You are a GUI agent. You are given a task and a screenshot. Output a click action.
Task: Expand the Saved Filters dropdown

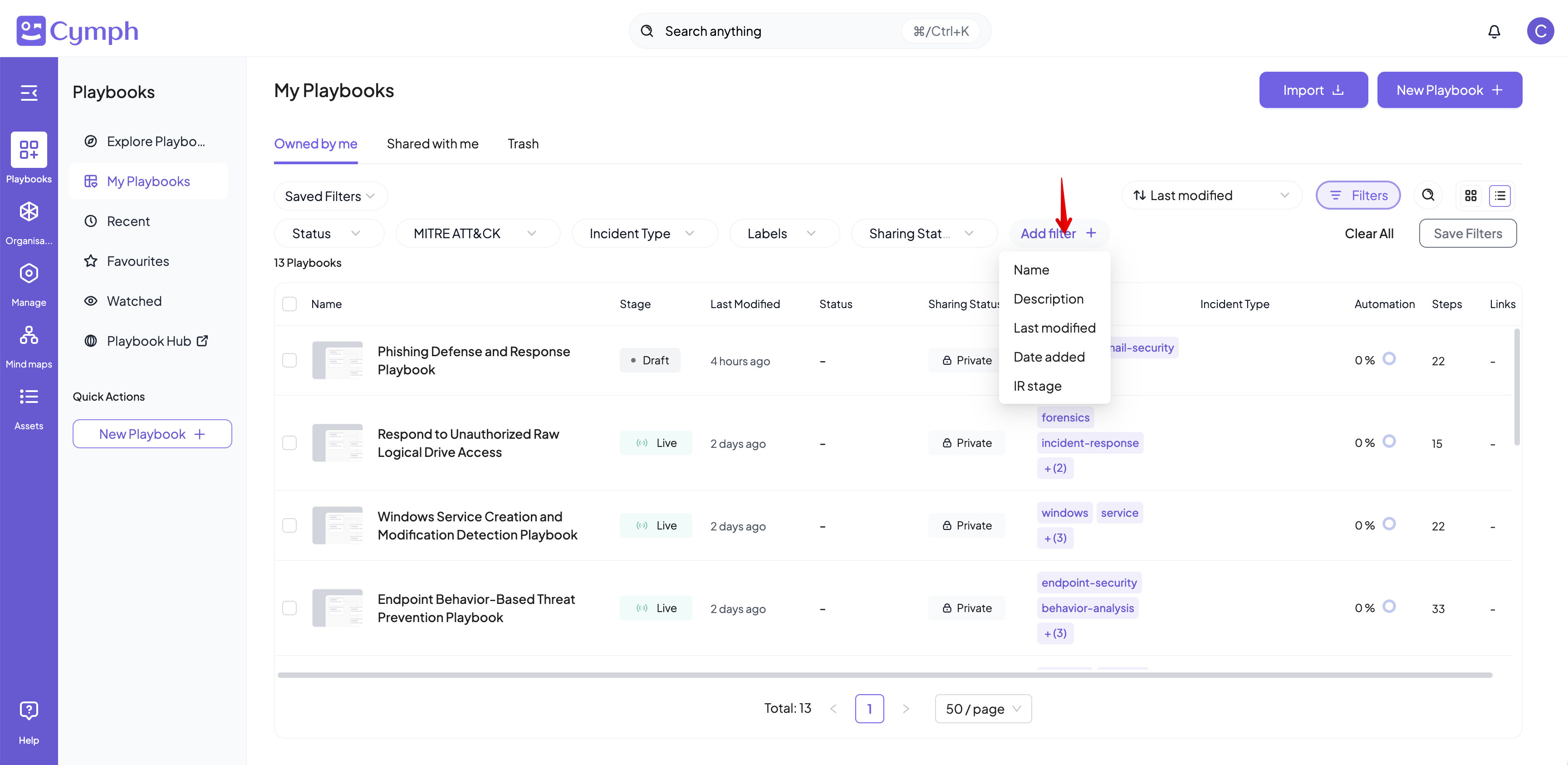(330, 196)
